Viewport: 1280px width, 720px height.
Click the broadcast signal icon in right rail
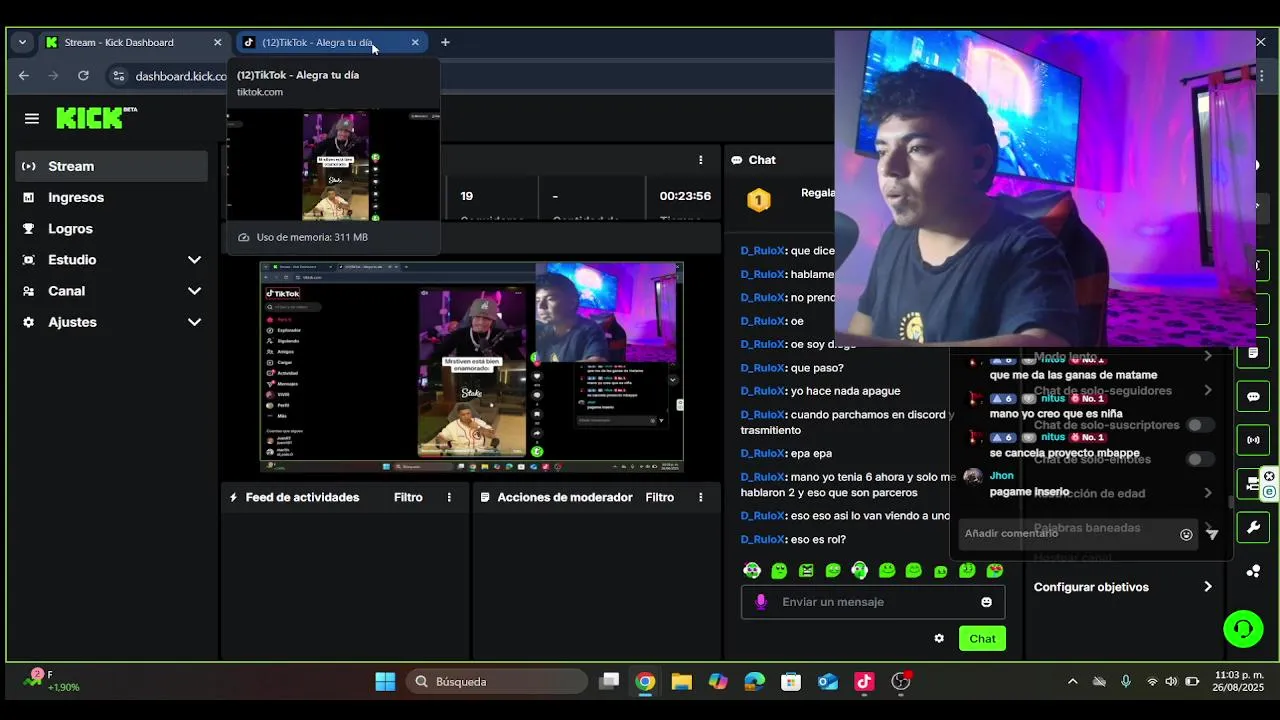(1253, 440)
